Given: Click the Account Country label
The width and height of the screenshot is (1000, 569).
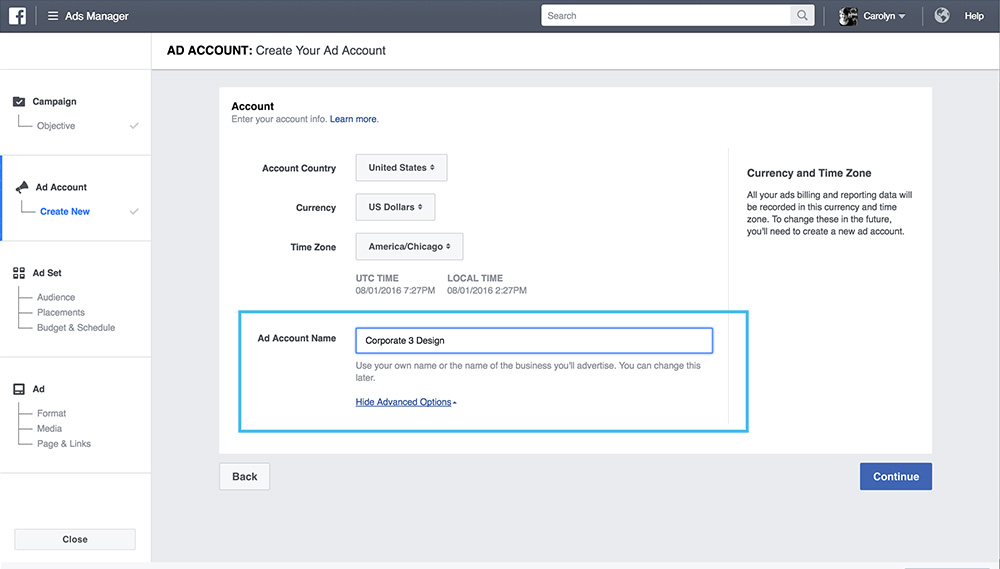Looking at the screenshot, I should 299,168.
